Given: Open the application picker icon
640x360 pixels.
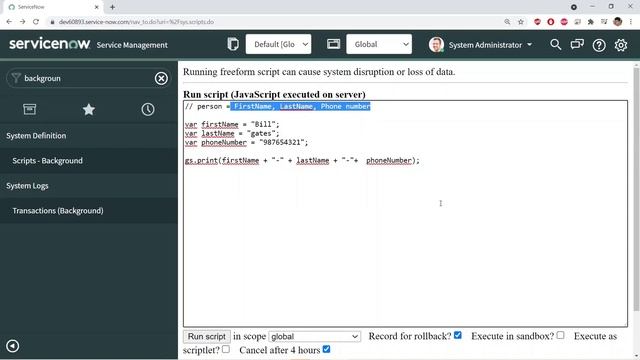Looking at the screenshot, I should [333, 44].
